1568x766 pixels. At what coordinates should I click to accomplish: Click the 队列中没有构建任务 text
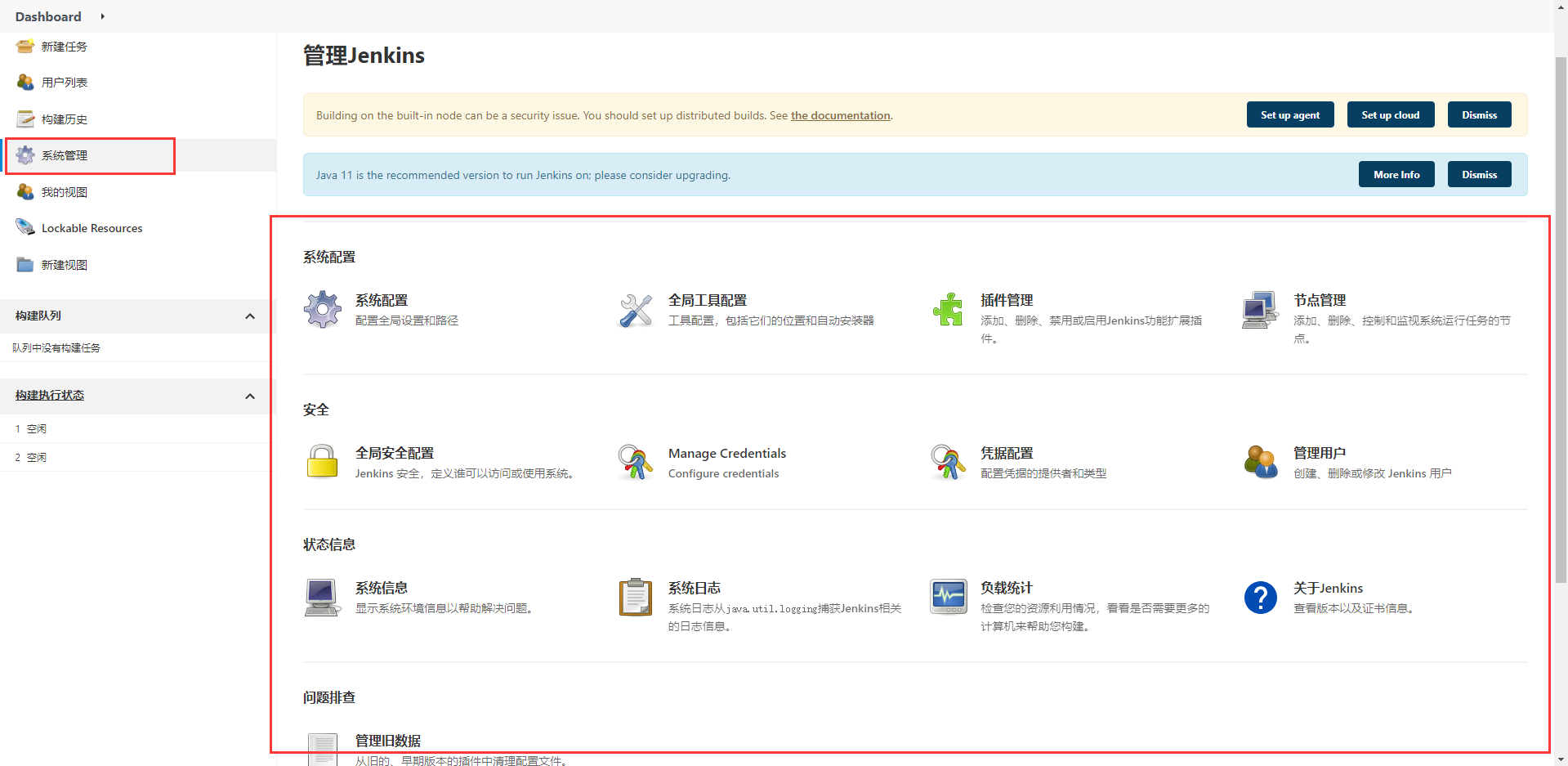click(x=56, y=347)
